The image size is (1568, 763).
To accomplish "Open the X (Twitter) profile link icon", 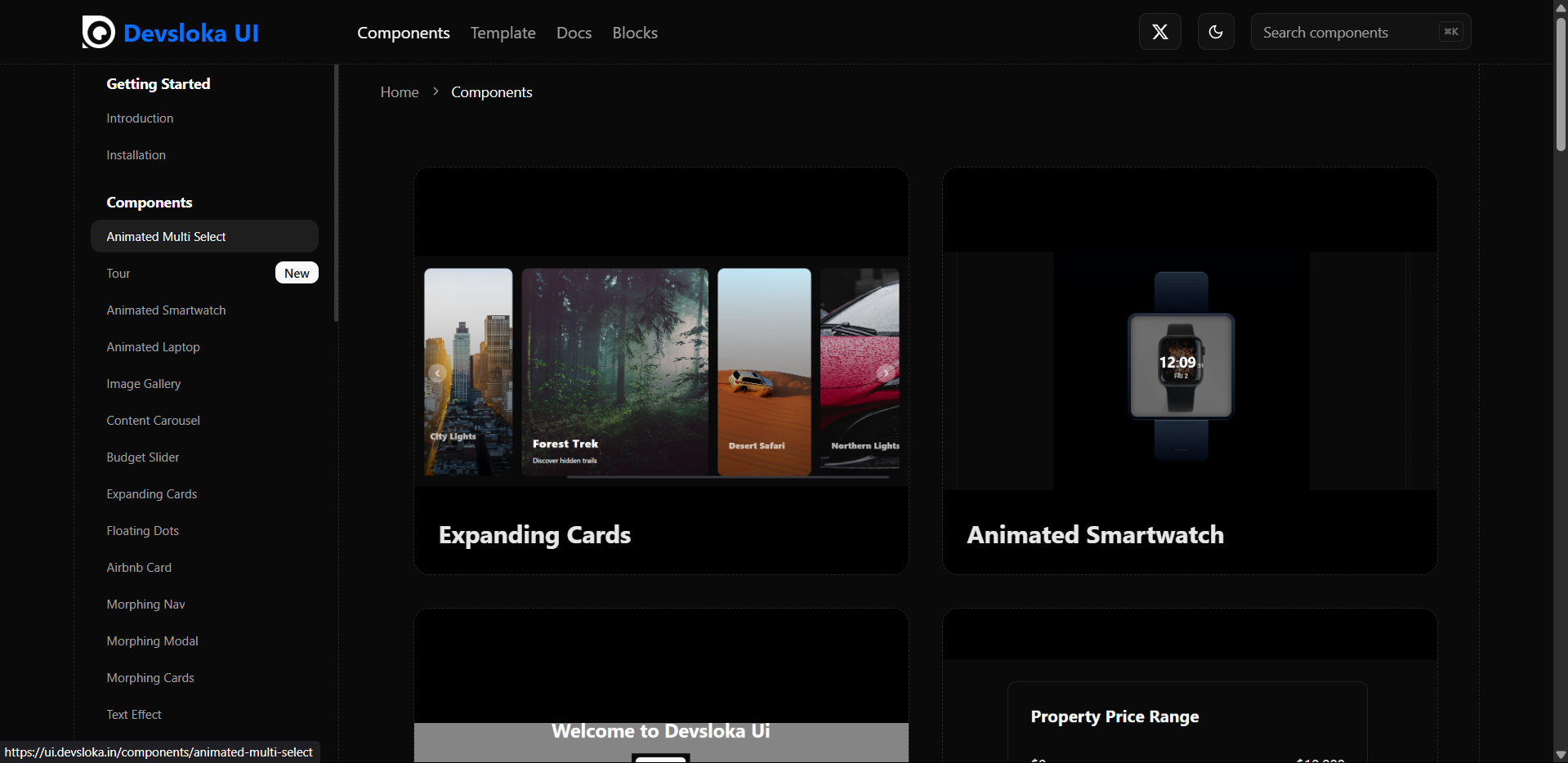I will [1159, 32].
